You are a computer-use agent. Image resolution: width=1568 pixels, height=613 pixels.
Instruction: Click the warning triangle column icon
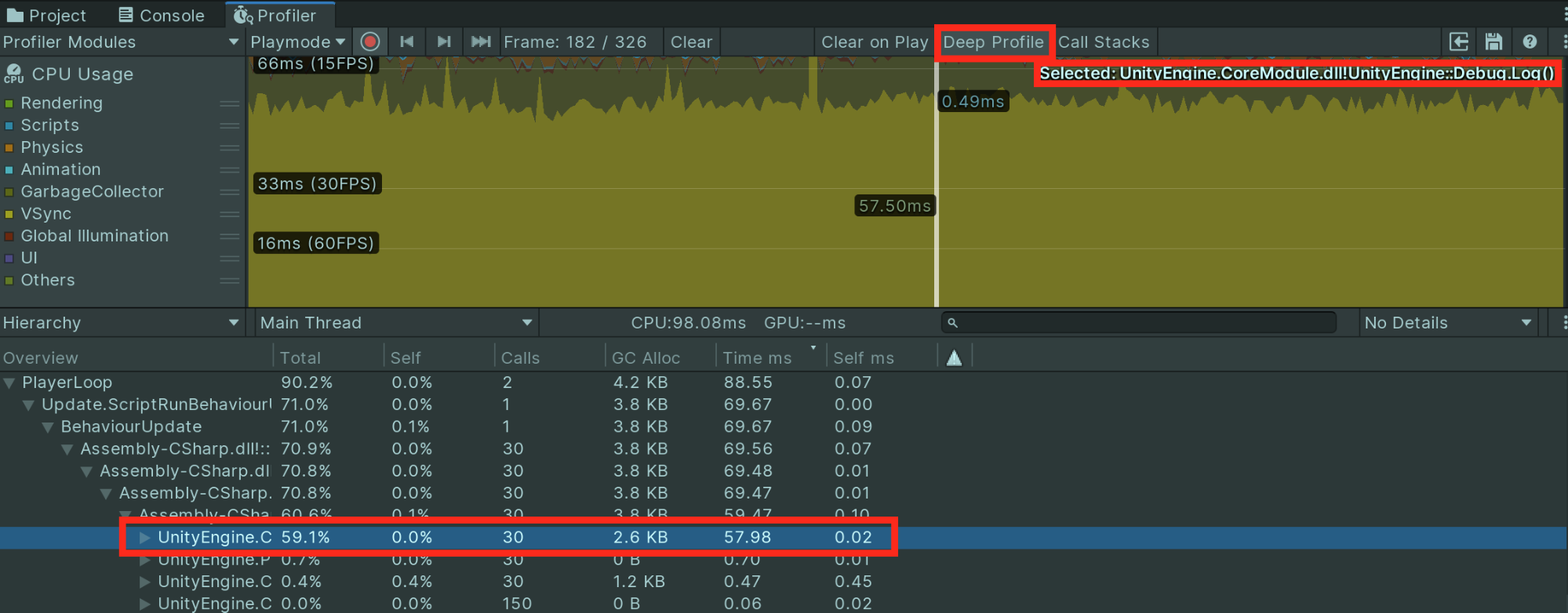pyautogui.click(x=954, y=358)
